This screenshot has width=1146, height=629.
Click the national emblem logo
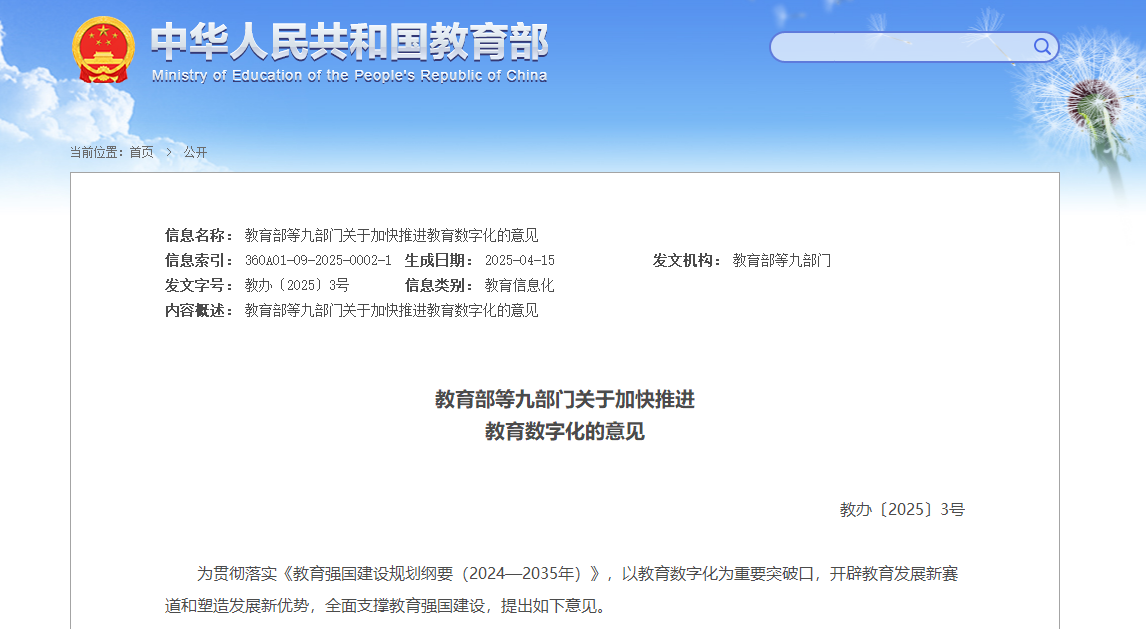tap(103, 49)
